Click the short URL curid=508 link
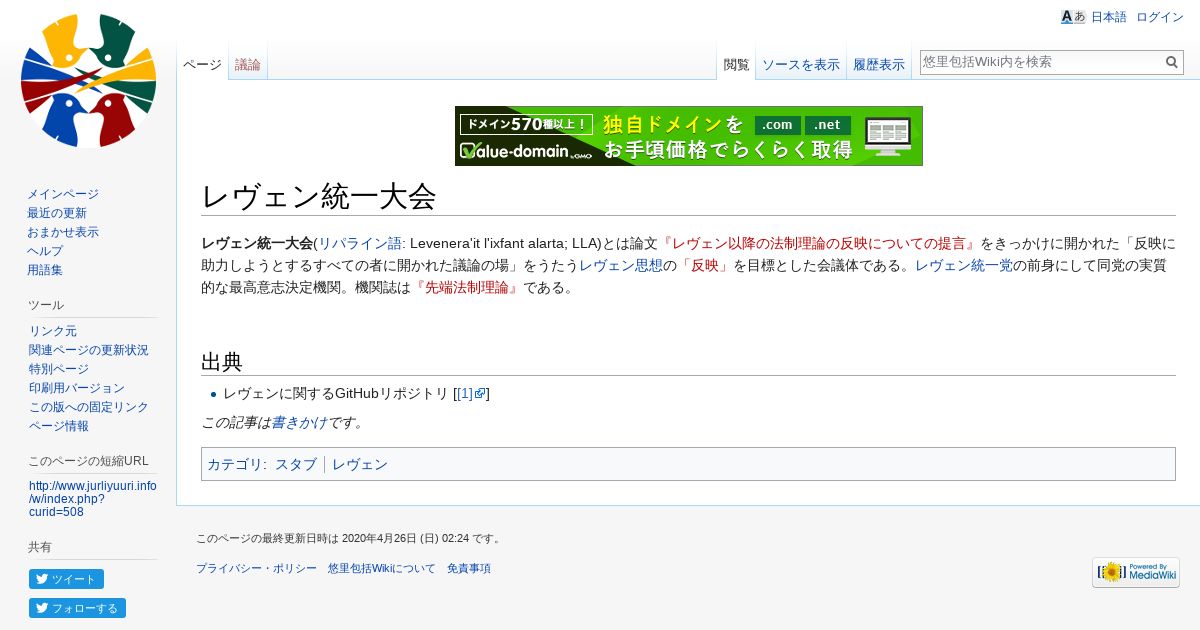This screenshot has width=1200, height=630. [x=92, y=499]
